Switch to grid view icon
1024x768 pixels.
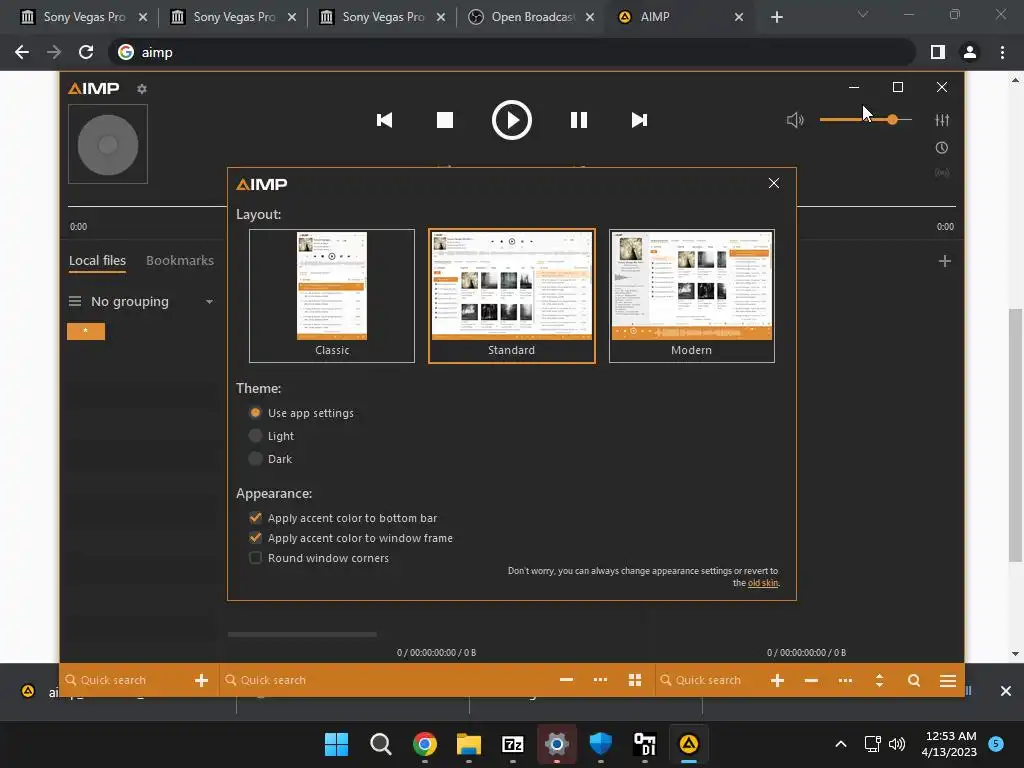point(635,680)
